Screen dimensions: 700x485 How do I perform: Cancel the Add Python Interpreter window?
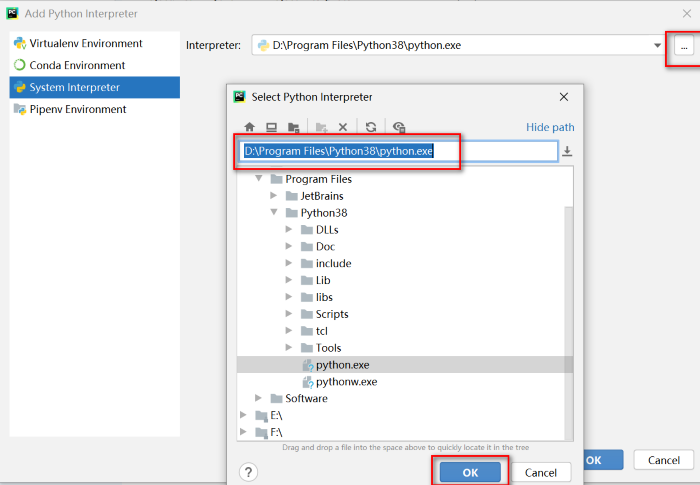point(664,460)
